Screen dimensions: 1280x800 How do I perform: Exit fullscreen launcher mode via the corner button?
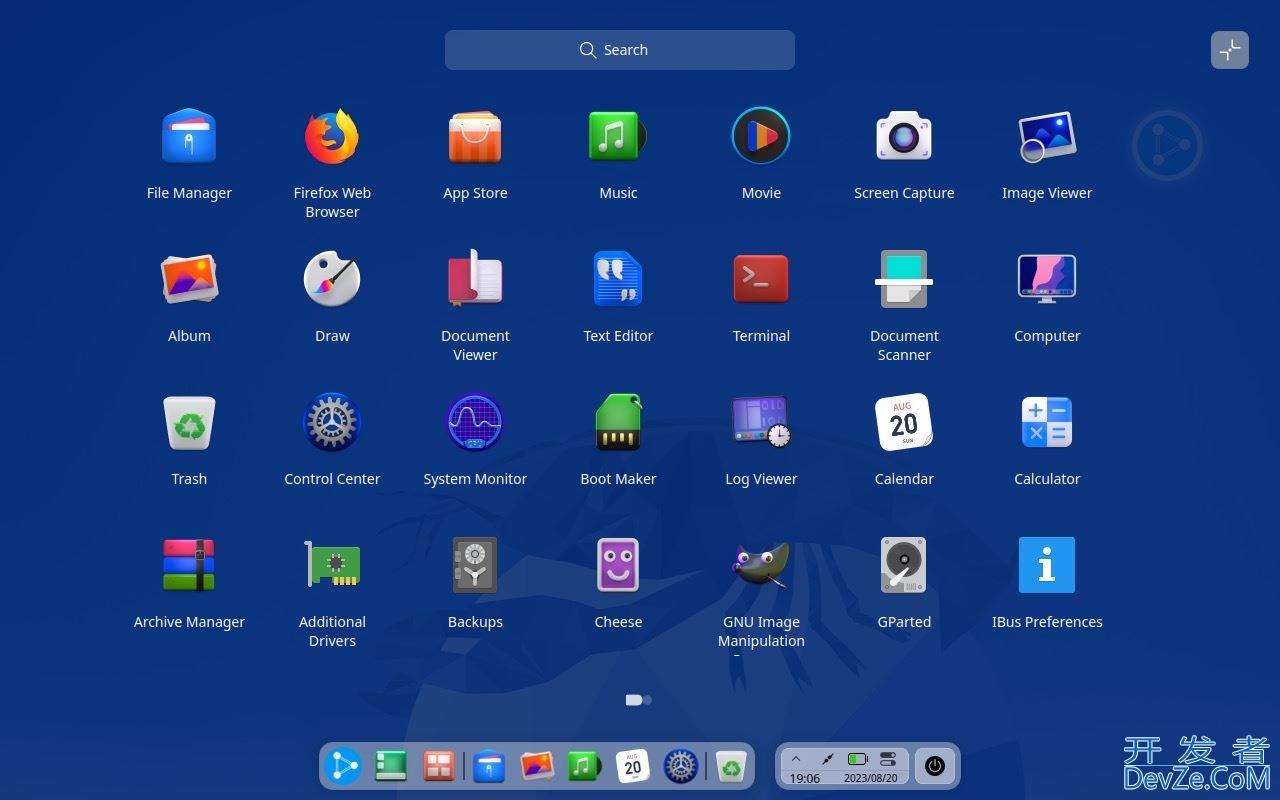point(1230,50)
